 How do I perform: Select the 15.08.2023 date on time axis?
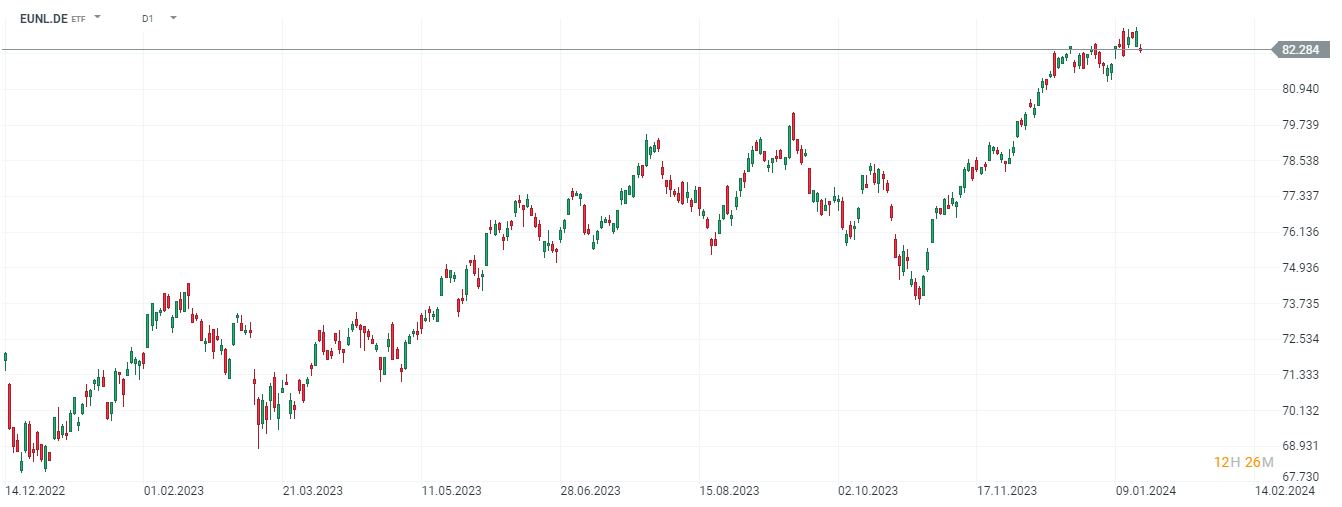(x=729, y=491)
